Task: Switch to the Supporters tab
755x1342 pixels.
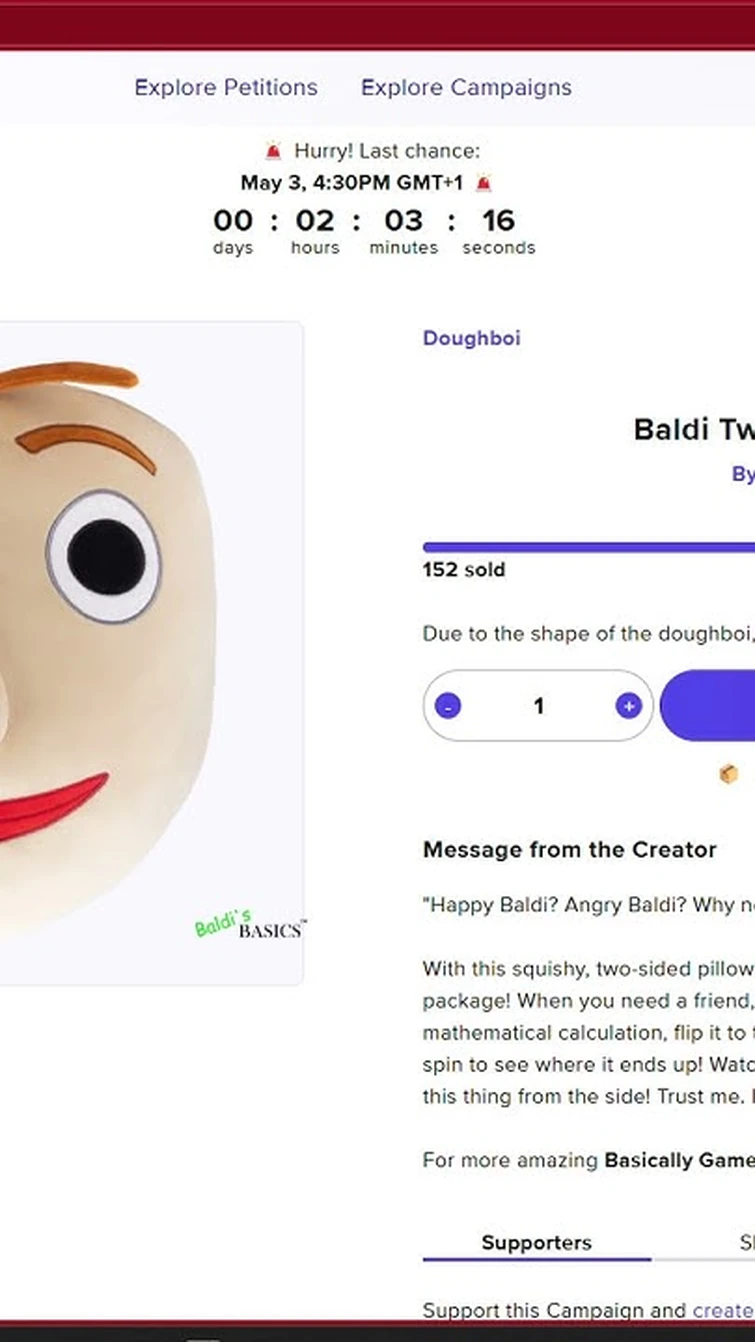Action: [536, 1242]
